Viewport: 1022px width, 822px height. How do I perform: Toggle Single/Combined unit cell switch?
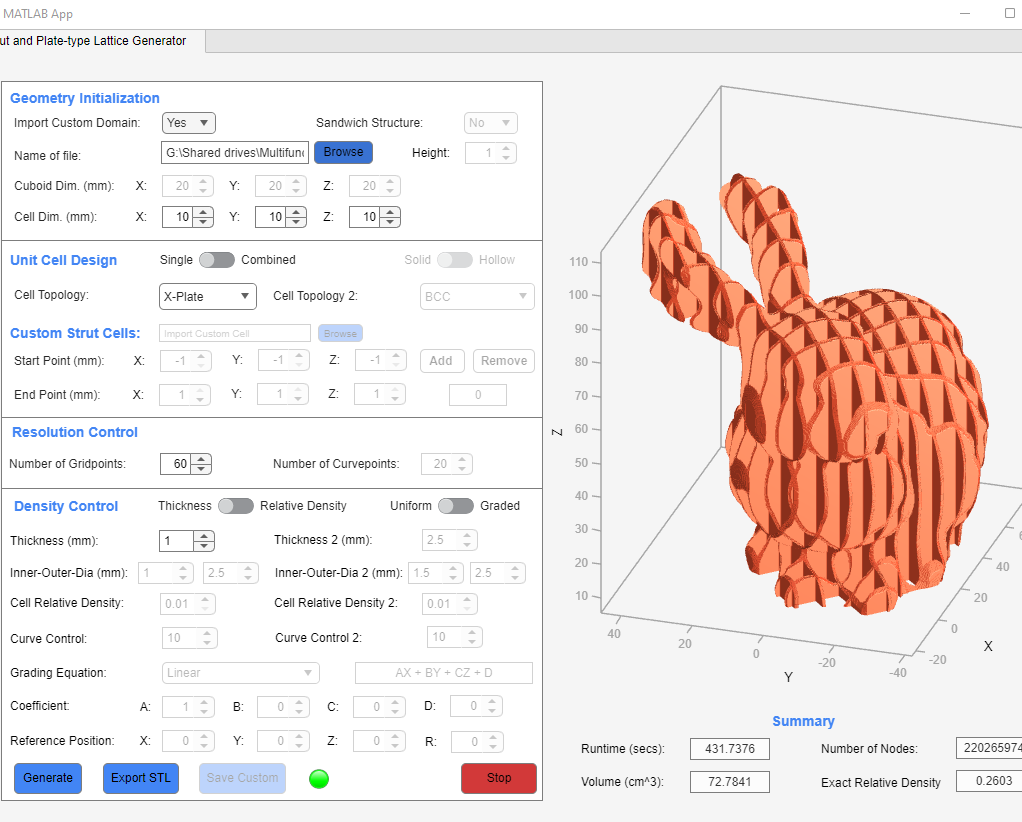[x=217, y=260]
